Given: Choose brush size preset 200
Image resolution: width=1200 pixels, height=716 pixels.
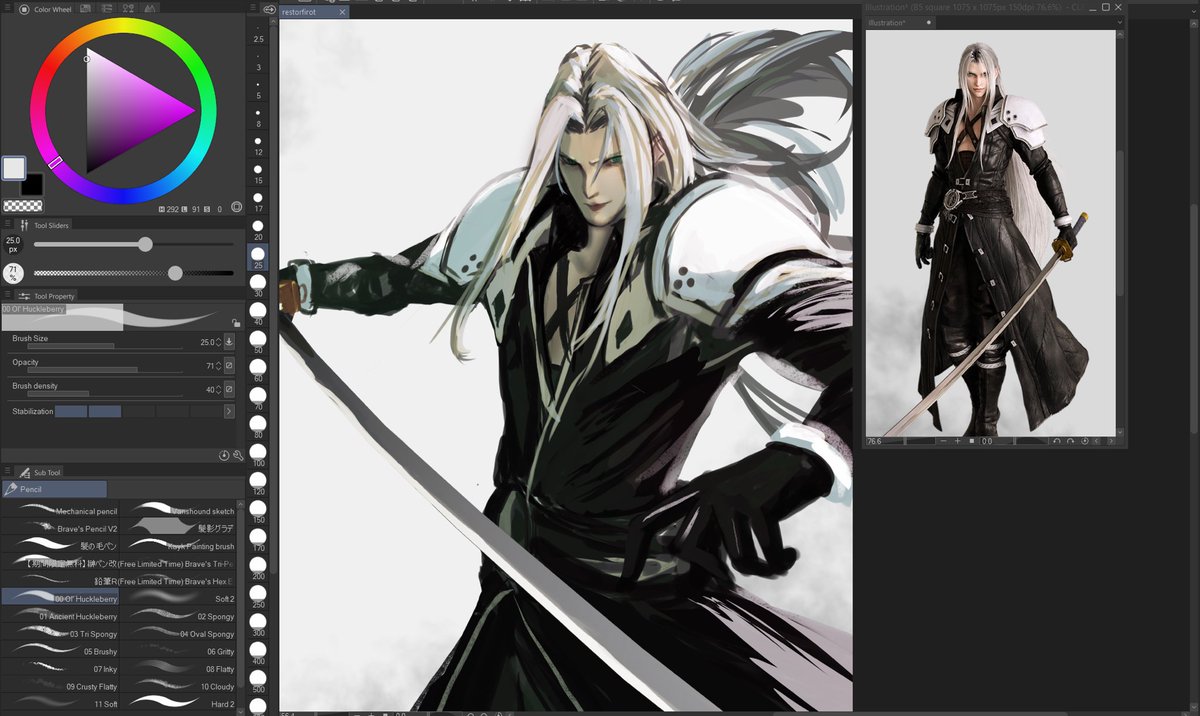Looking at the screenshot, I should (258, 567).
